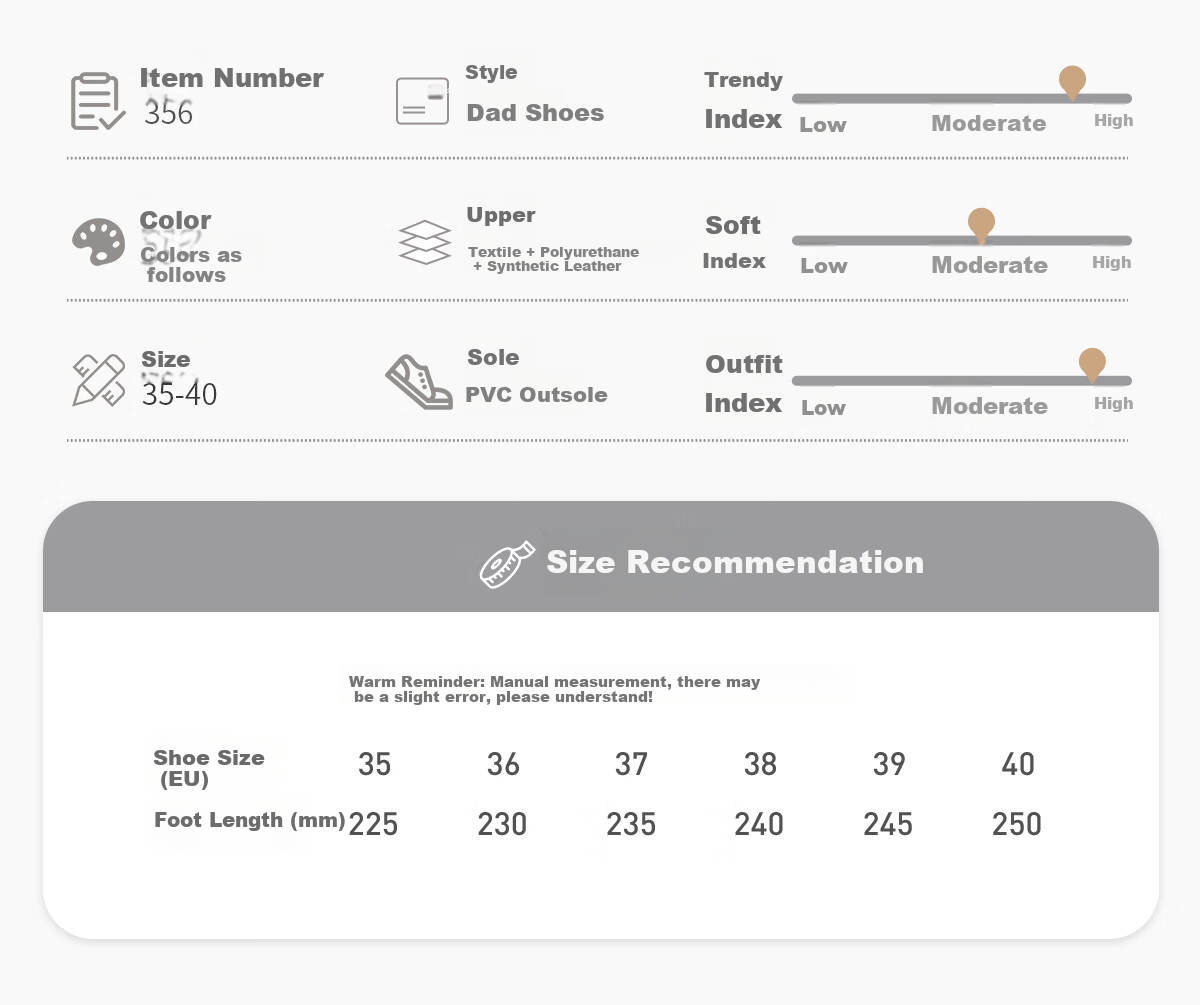
Task: Click the measuring tape icon
Action: 508,566
